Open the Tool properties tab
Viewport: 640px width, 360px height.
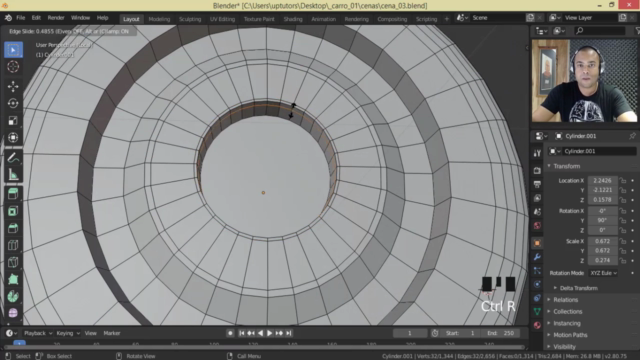pos(537,153)
